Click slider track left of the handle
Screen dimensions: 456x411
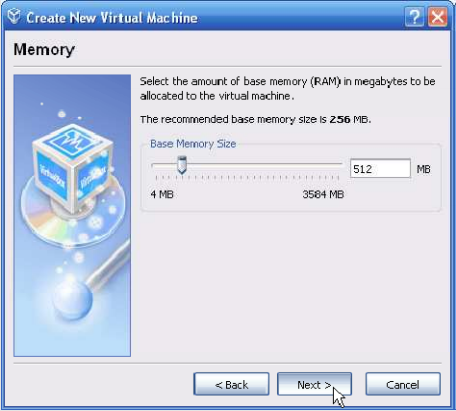coord(164,164)
